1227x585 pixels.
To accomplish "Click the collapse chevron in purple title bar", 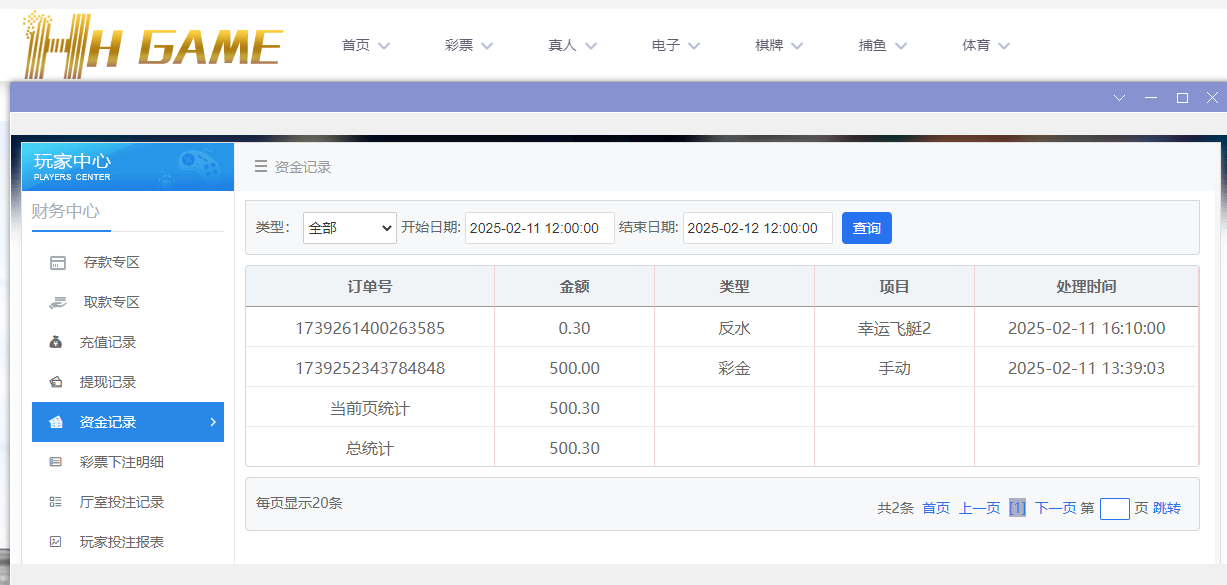I will 1119,98.
